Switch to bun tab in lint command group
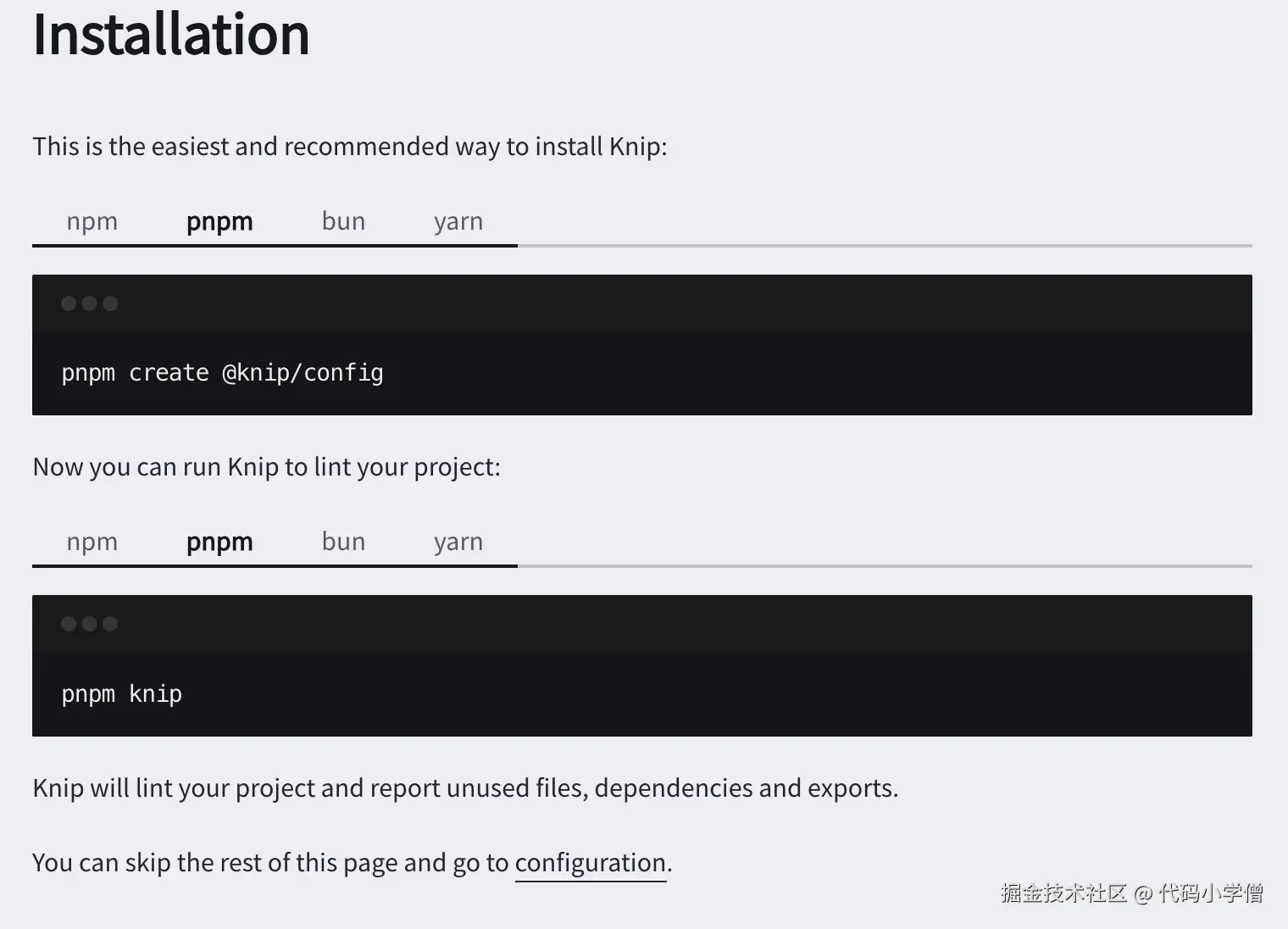 343,542
